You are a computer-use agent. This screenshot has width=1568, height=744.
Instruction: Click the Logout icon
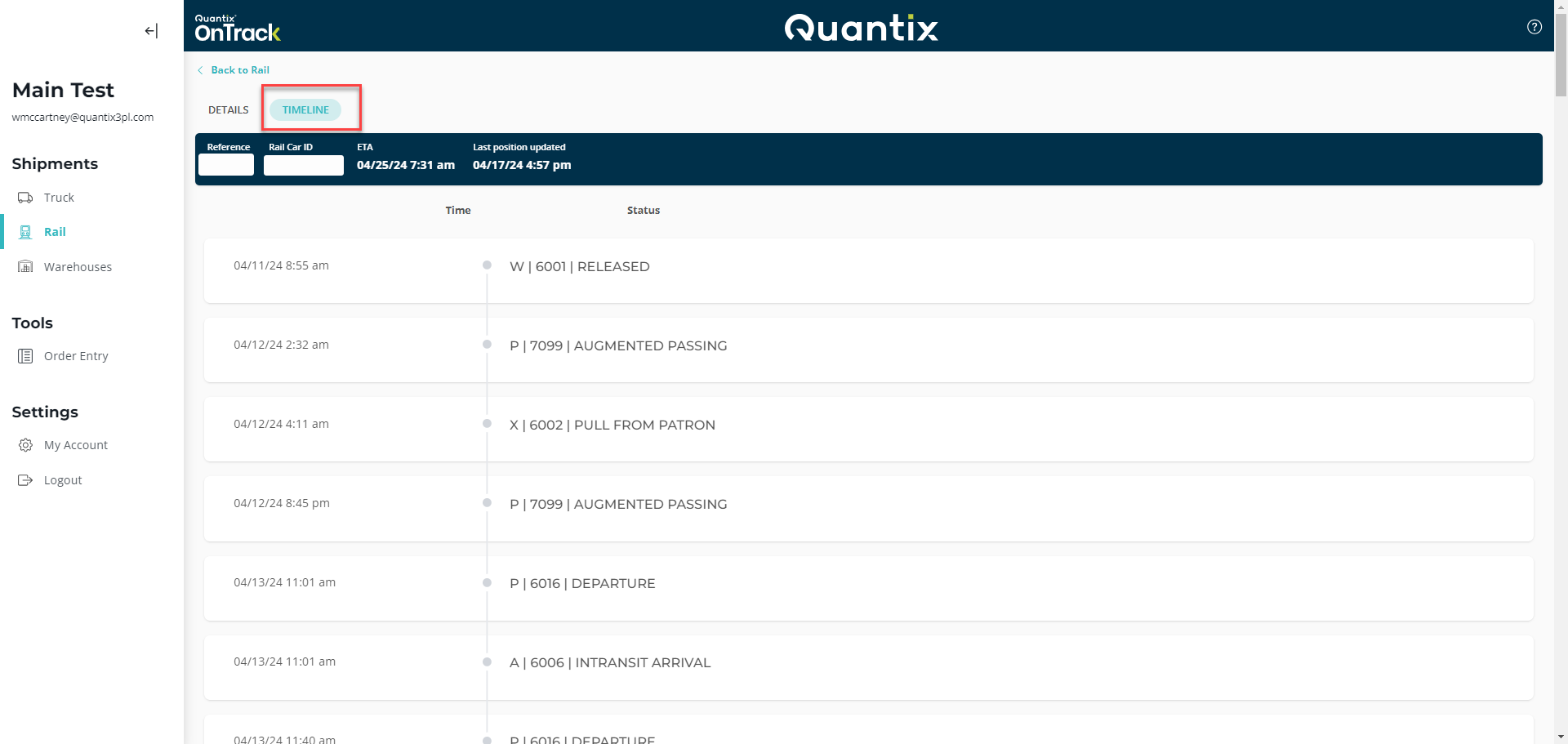click(24, 479)
